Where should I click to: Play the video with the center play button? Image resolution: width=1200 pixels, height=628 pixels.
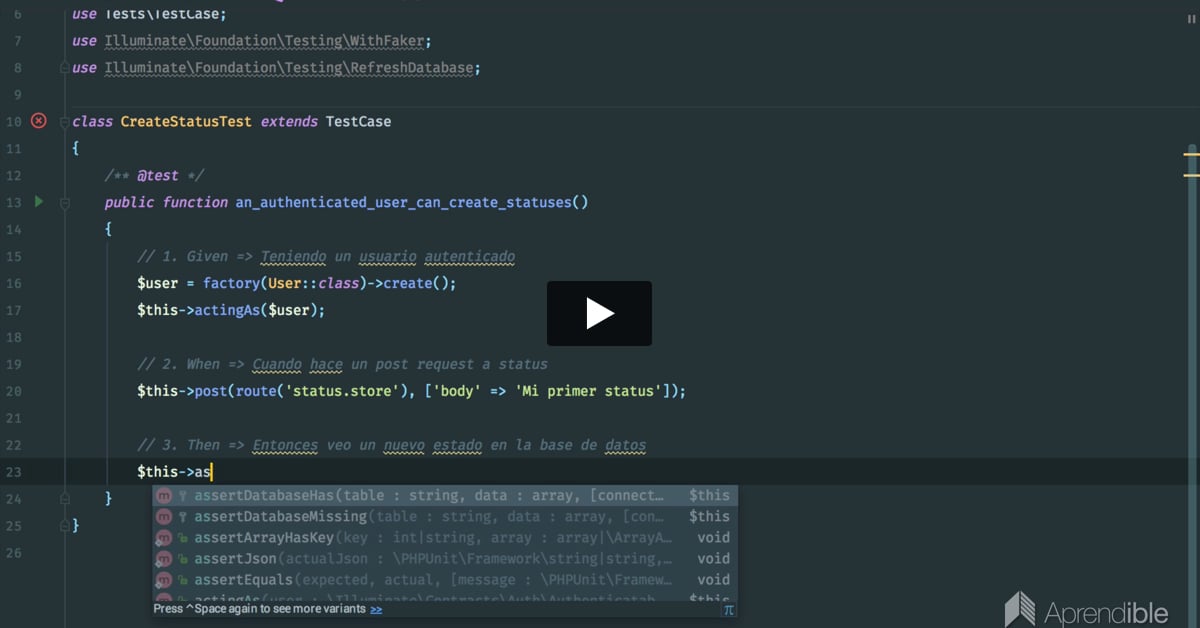click(599, 314)
